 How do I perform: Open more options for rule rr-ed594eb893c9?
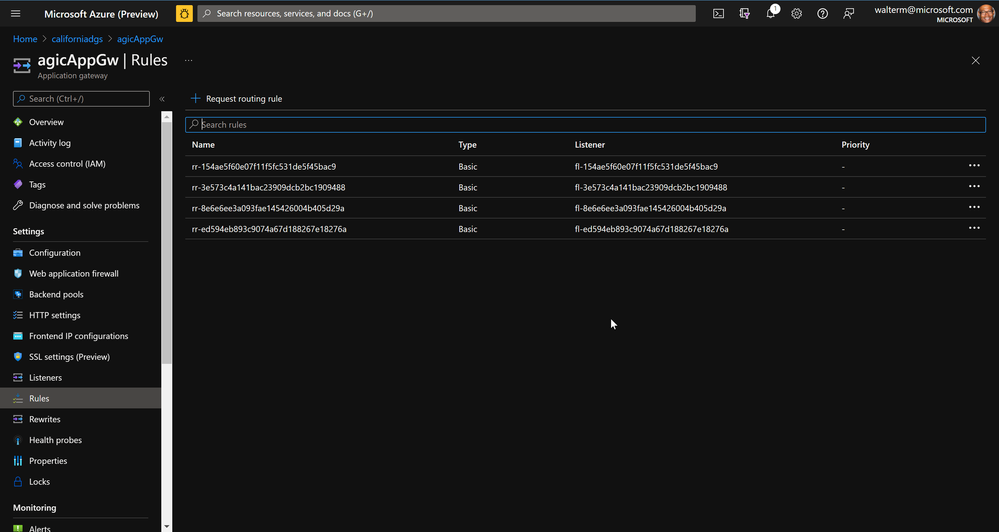(x=974, y=228)
